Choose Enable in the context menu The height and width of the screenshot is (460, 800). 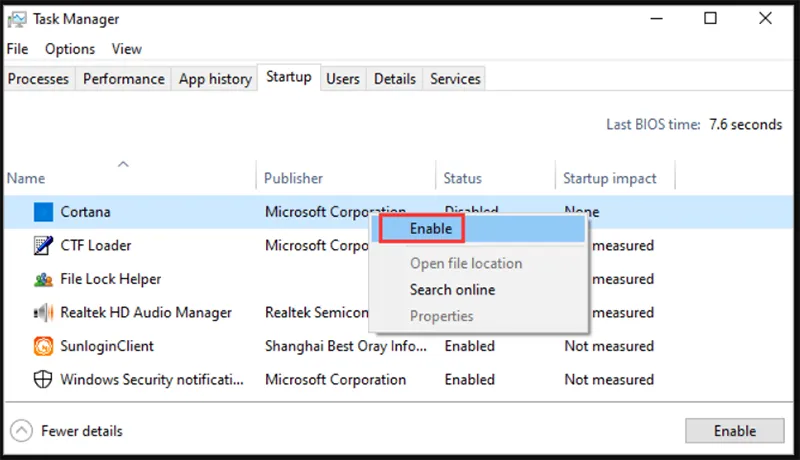tap(478, 228)
